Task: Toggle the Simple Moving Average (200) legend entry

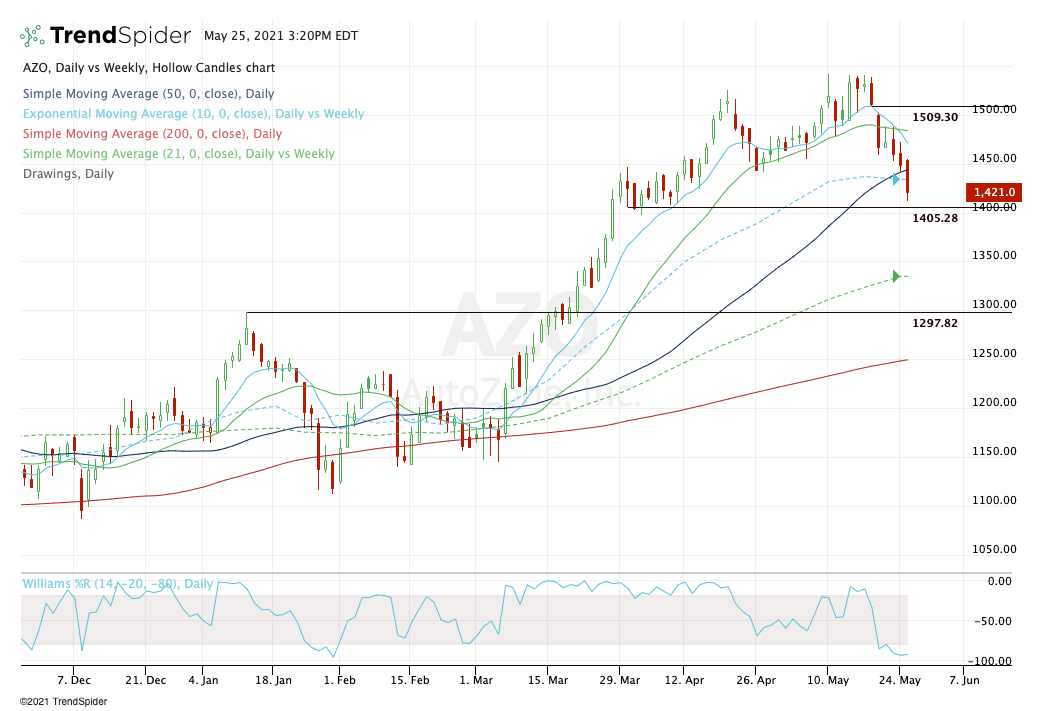Action: click(x=152, y=134)
